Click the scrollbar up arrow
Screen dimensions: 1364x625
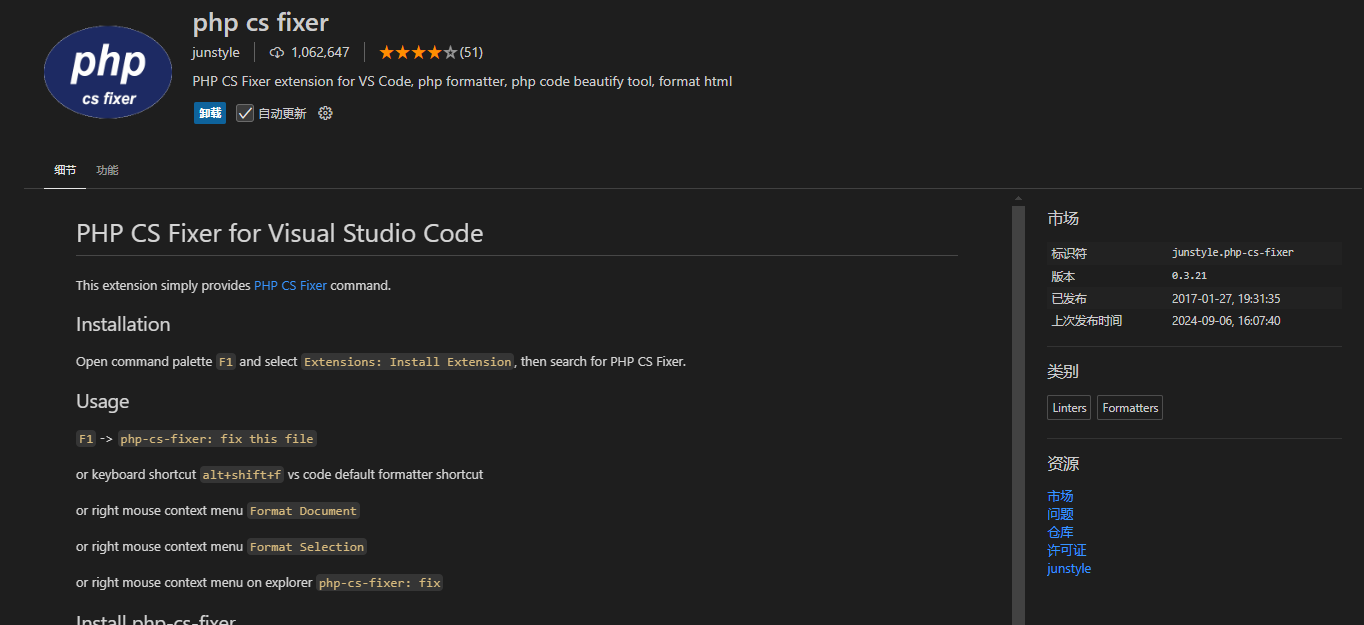coord(1018,198)
